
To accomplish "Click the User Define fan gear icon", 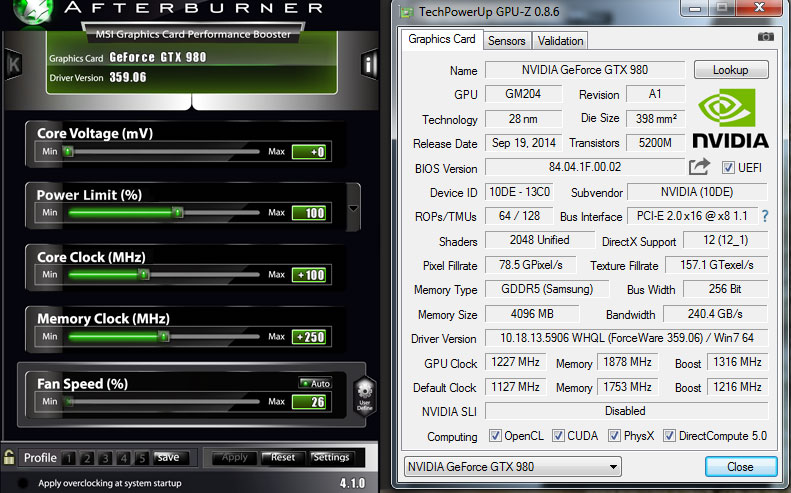I will click(x=365, y=396).
